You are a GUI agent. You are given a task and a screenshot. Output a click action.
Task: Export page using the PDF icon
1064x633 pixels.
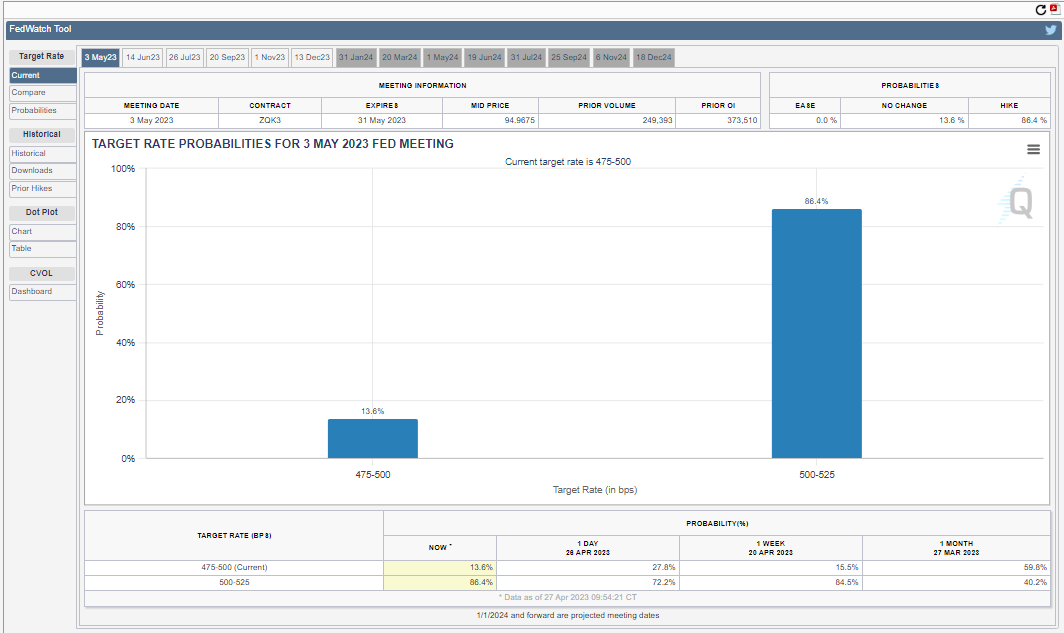pyautogui.click(x=1053, y=10)
